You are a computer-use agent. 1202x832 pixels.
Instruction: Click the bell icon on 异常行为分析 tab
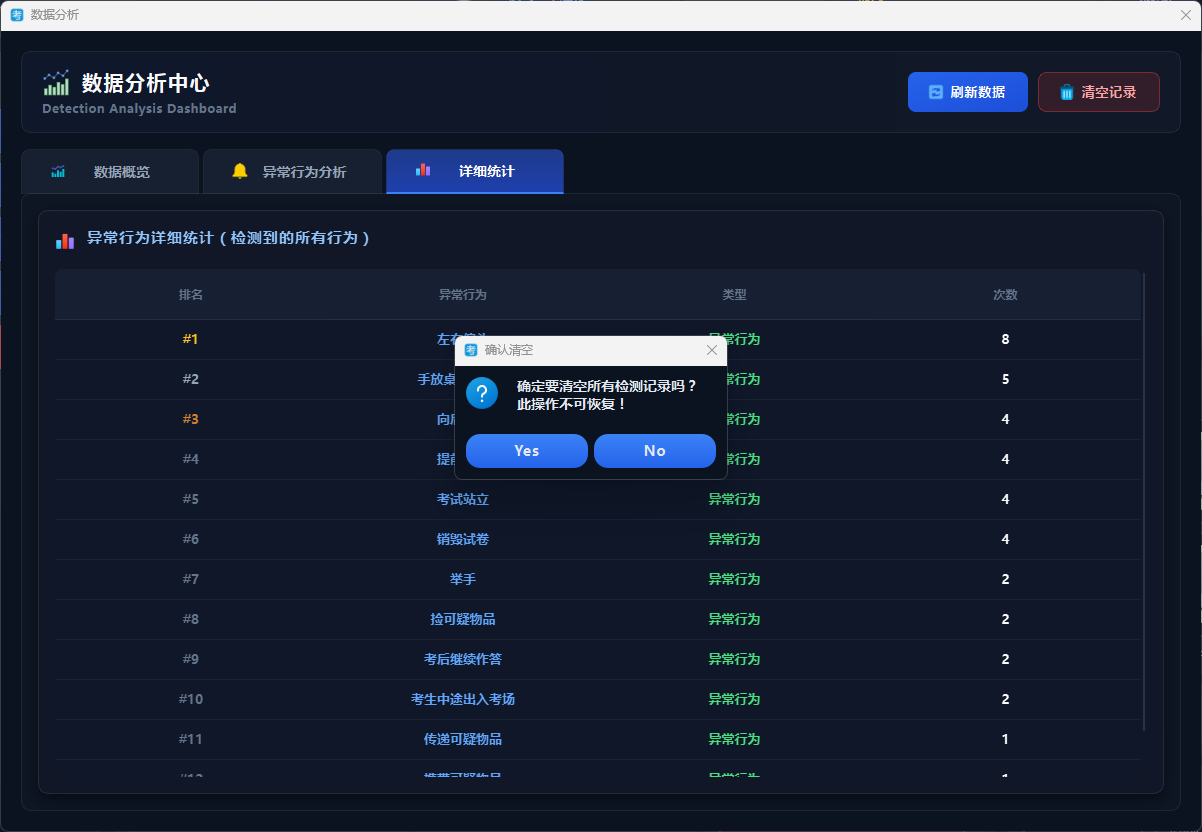(x=240, y=171)
